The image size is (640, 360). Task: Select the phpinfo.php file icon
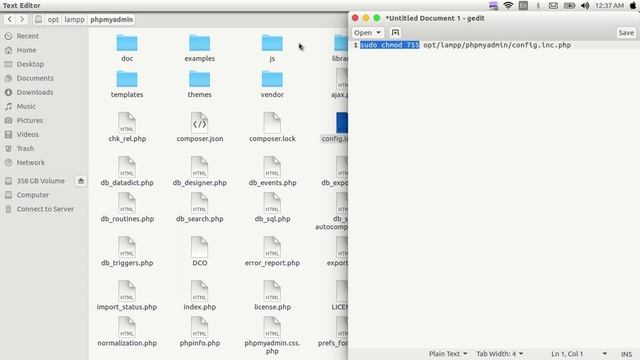[x=200, y=327]
